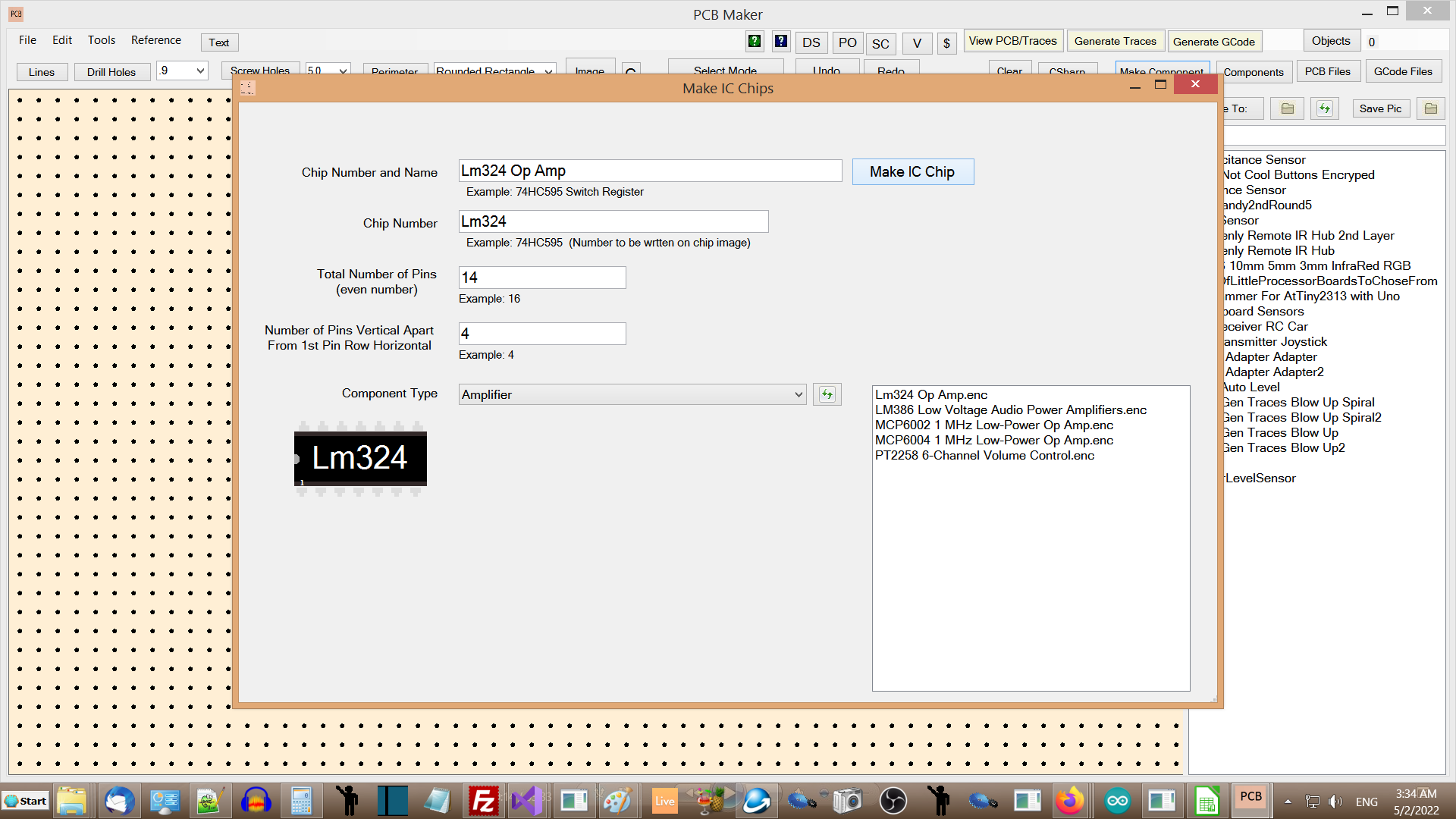Click the Generate GCode button
The image size is (1456, 819).
(x=1213, y=42)
